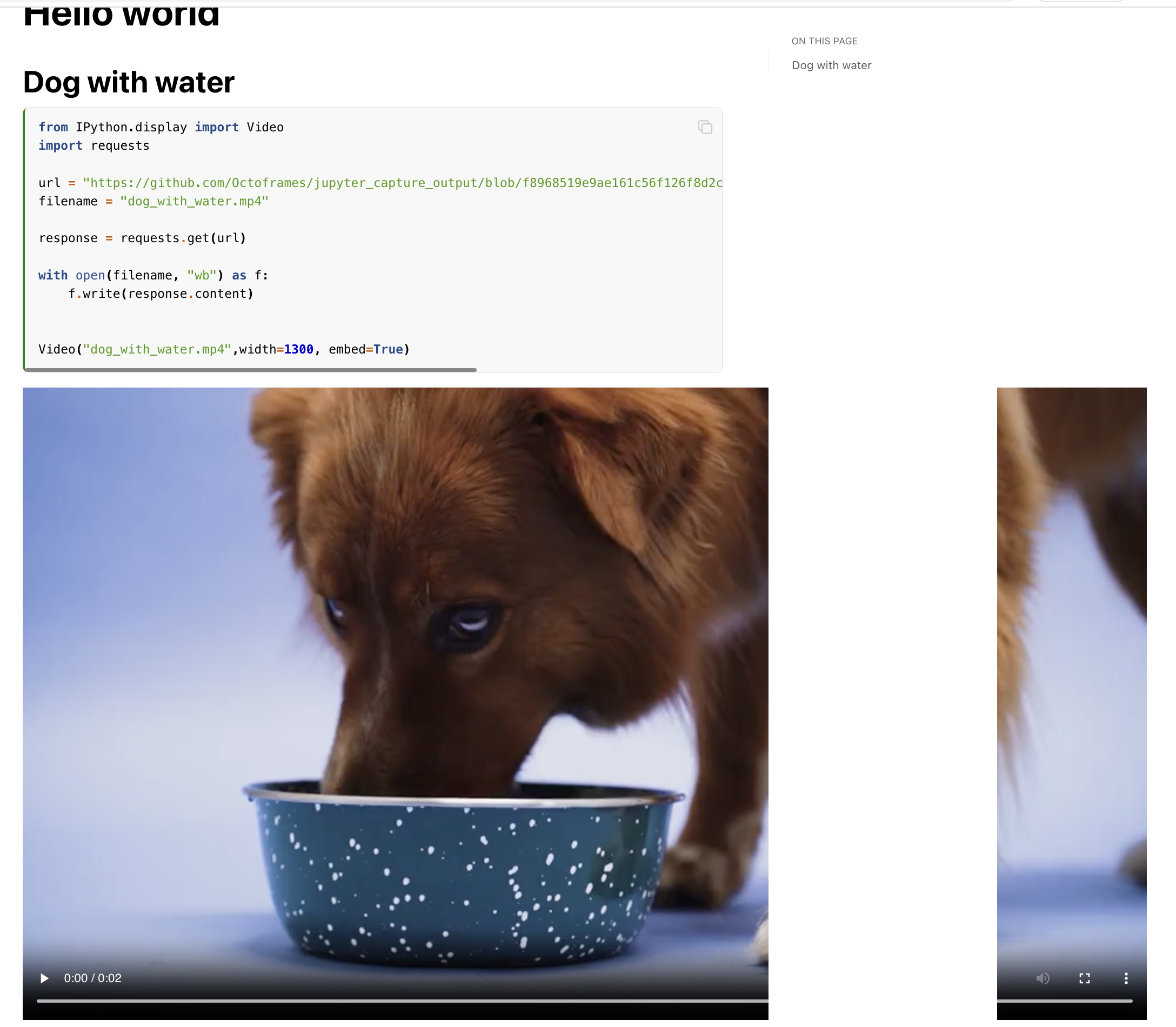Click the "dog_with_water.mp4" filename string
The width and height of the screenshot is (1176, 1027).
coord(194,201)
